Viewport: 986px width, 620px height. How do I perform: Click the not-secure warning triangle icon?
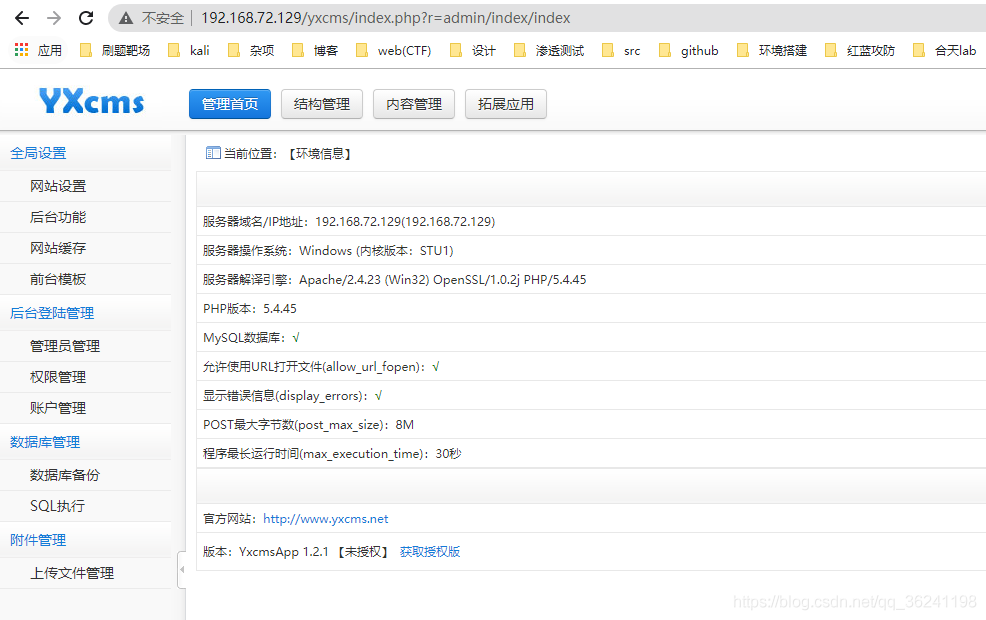(126, 18)
